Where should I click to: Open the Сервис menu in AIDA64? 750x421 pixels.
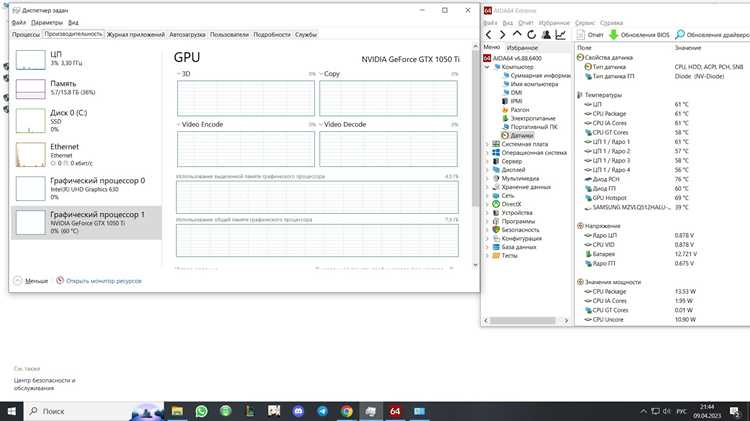pyautogui.click(x=585, y=22)
